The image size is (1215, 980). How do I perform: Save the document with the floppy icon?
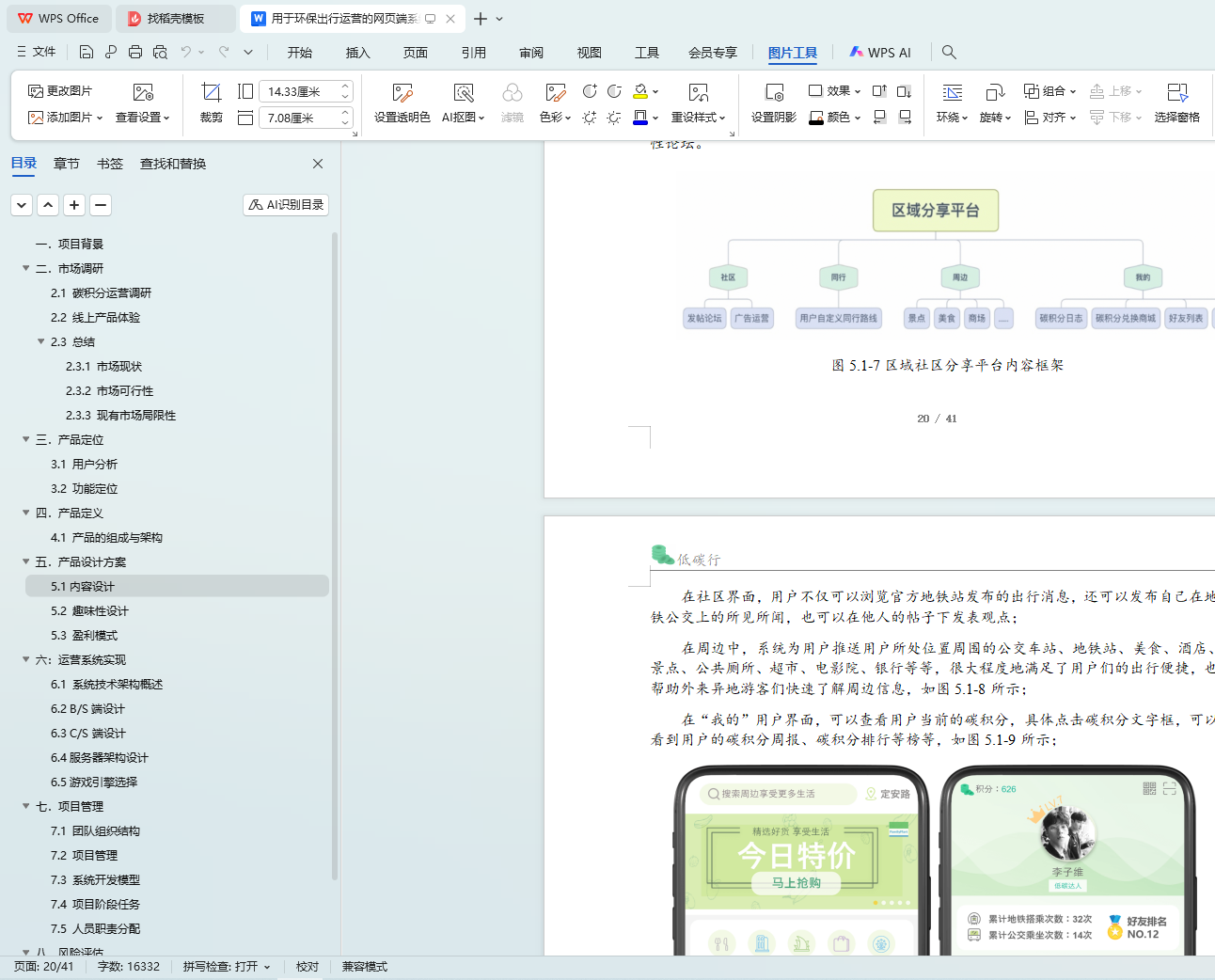[87, 53]
